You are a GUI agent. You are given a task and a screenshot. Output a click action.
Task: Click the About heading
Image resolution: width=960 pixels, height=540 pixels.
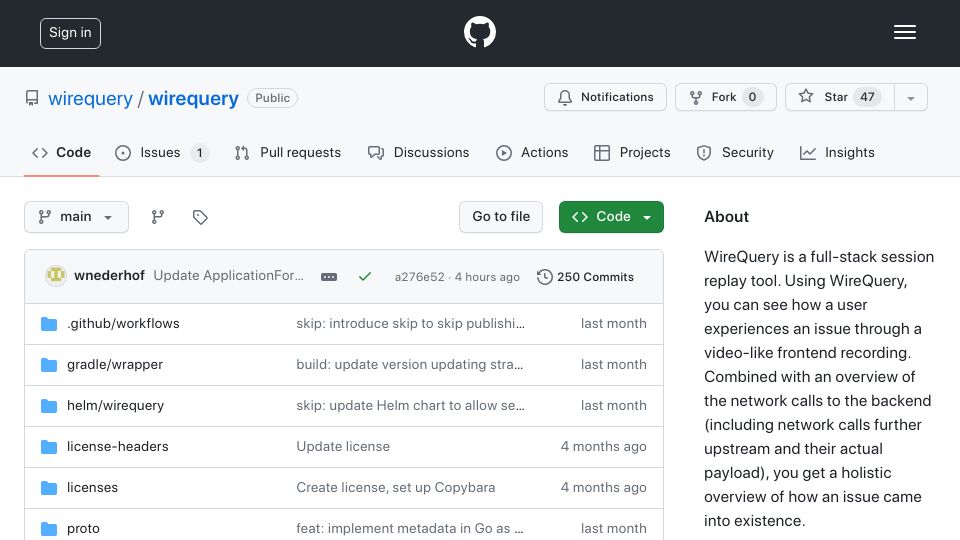[726, 217]
